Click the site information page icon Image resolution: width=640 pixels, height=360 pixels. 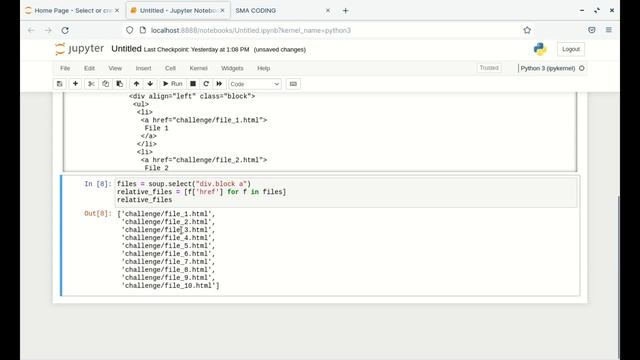(x=143, y=30)
